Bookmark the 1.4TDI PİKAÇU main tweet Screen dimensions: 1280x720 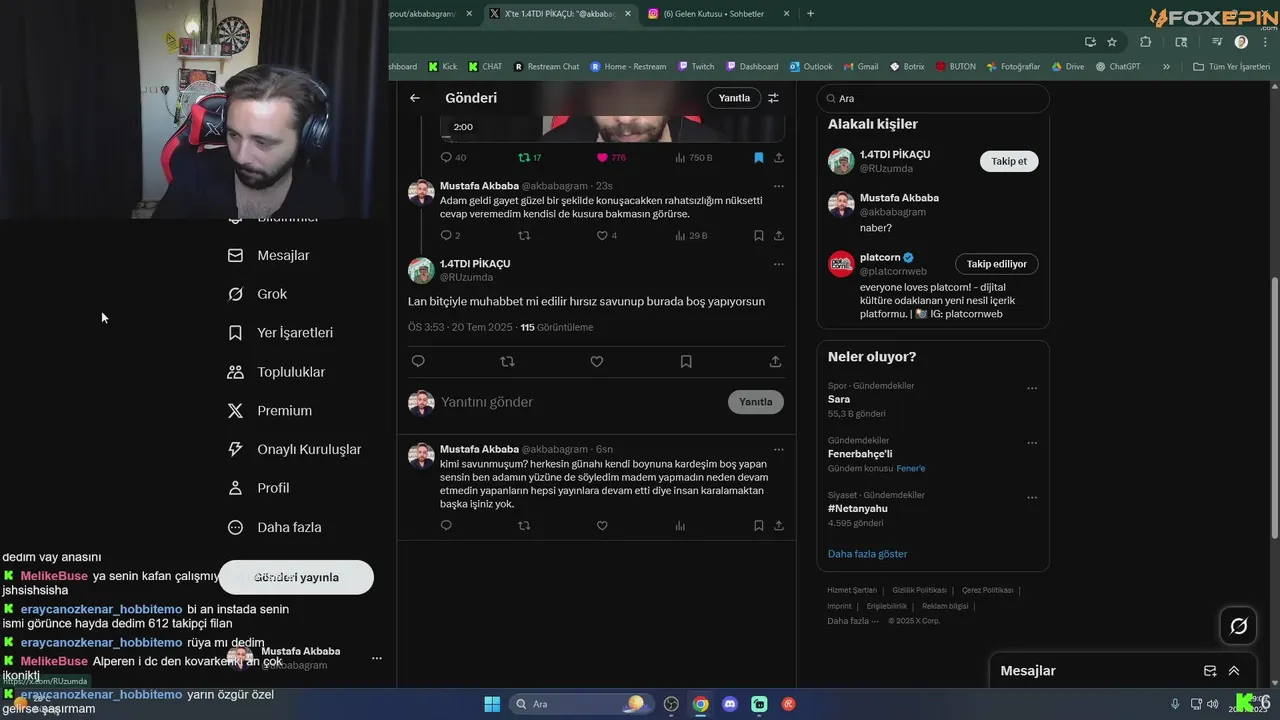[x=686, y=361]
